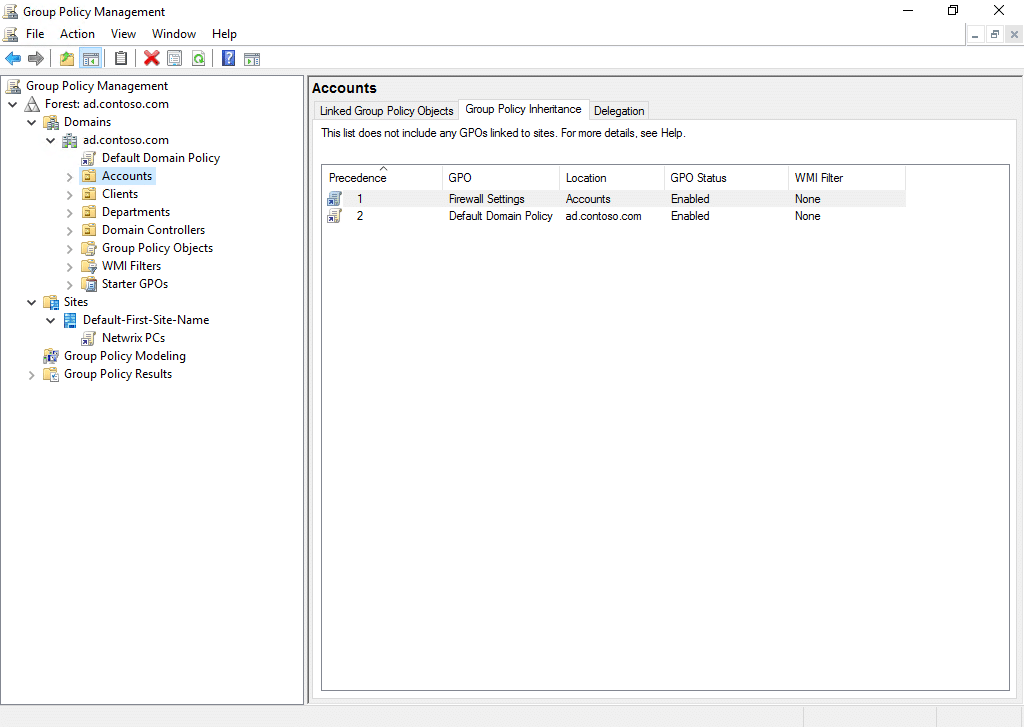Click the Back arrow toolbar icon

click(12, 59)
